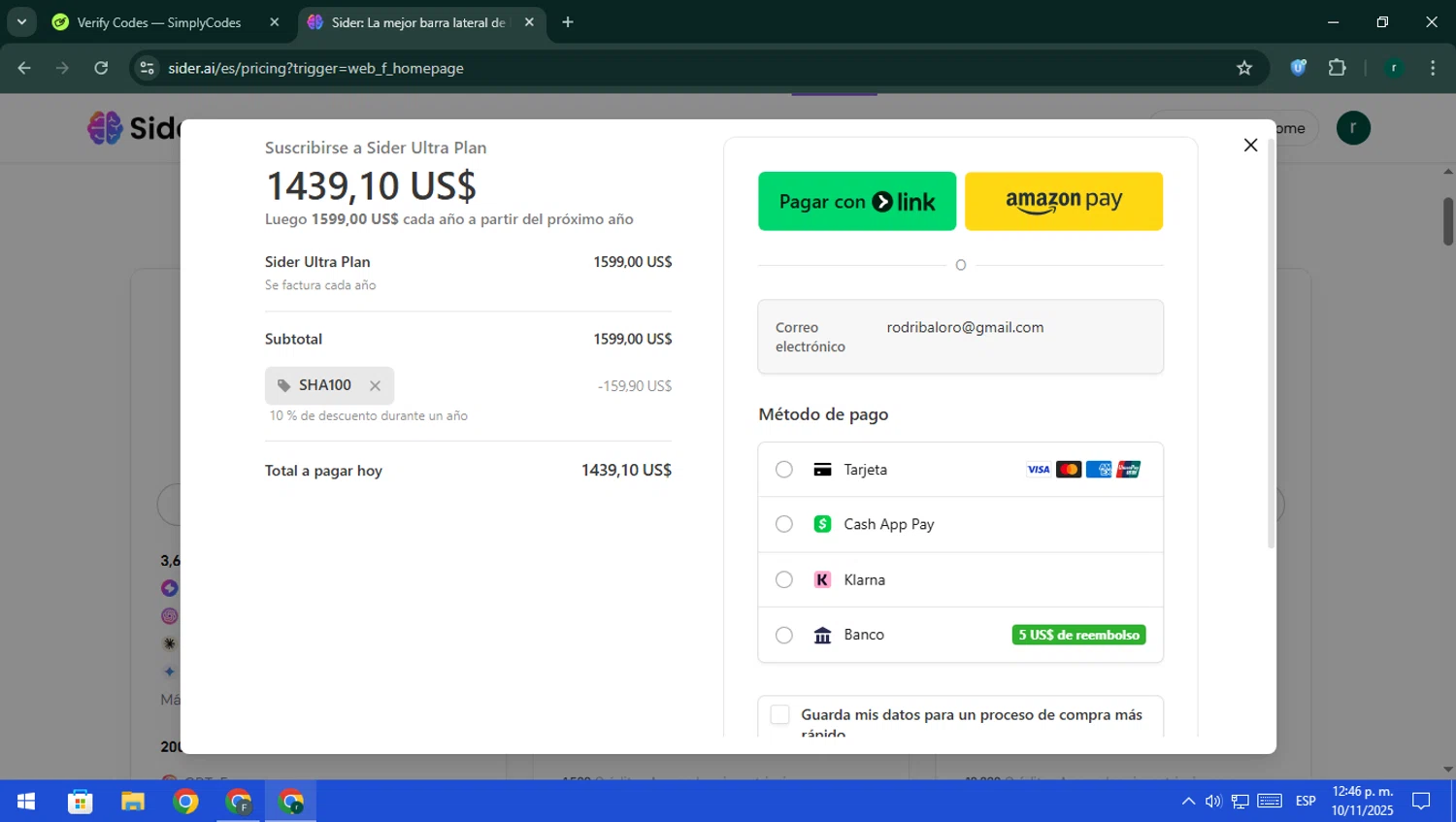Viewport: 1456px width, 822px height.
Task: Click the credit card icon beside Tarjeta
Action: [822, 470]
